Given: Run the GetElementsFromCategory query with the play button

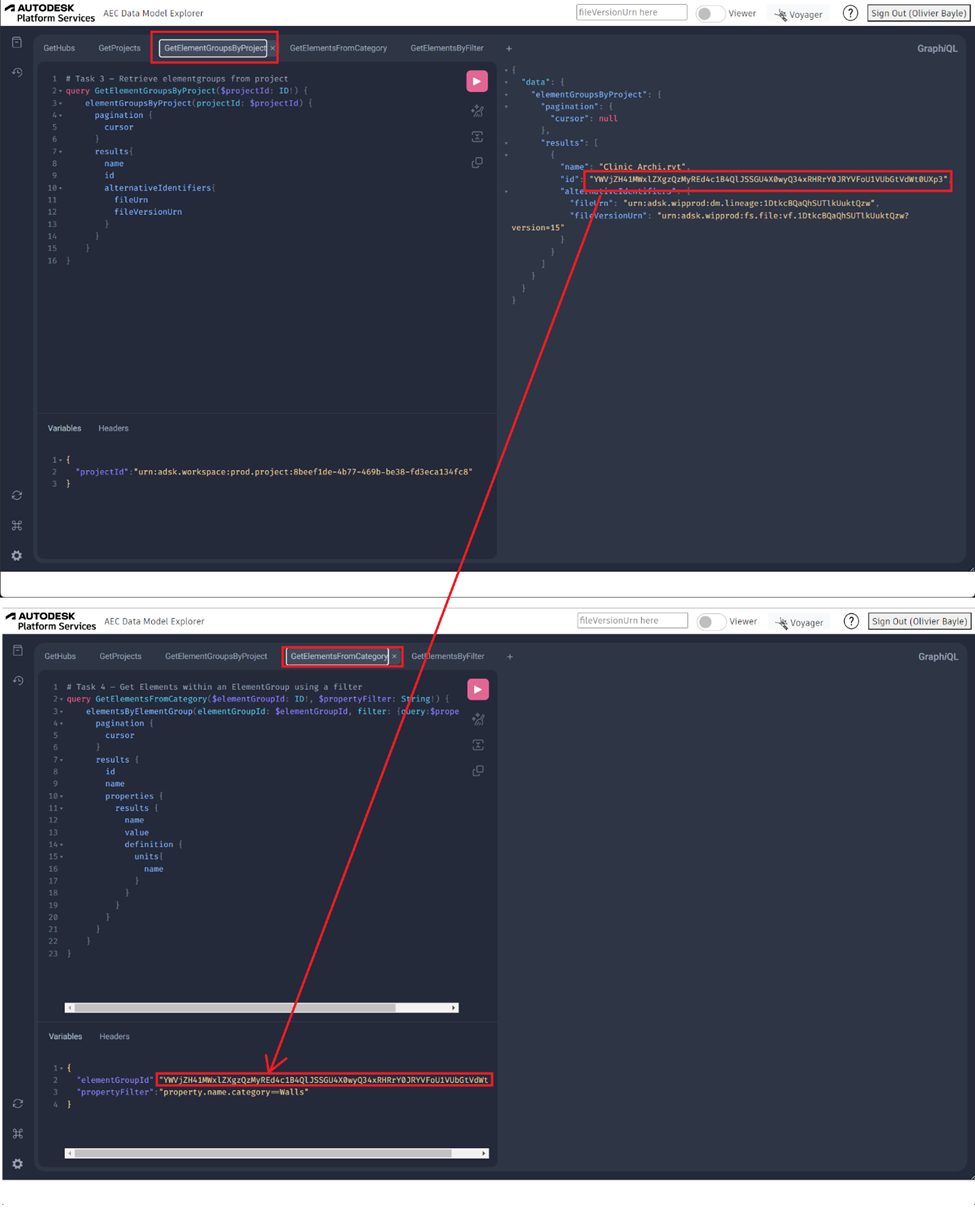Looking at the screenshot, I should click(478, 689).
